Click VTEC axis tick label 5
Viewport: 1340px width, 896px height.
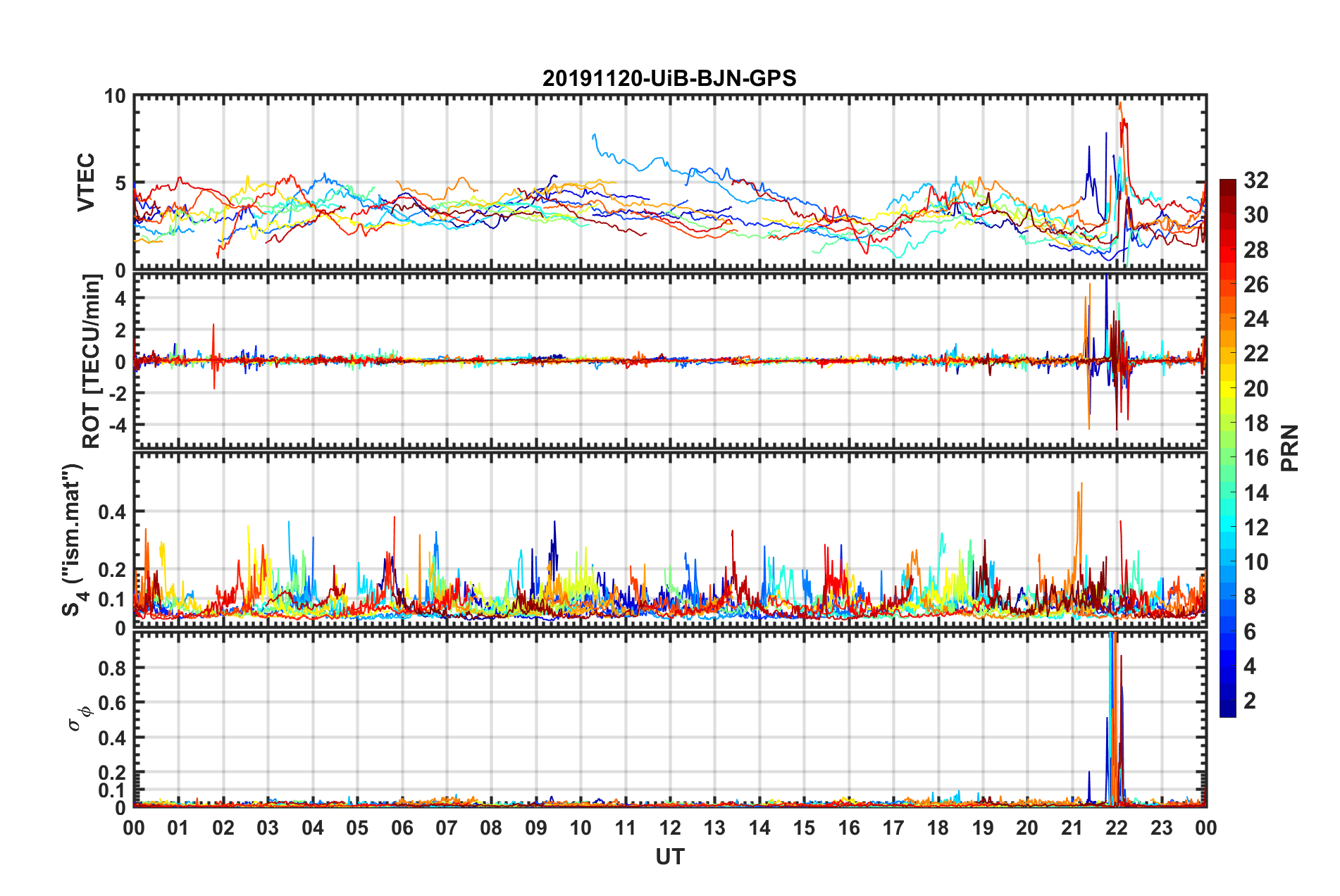[x=120, y=183]
